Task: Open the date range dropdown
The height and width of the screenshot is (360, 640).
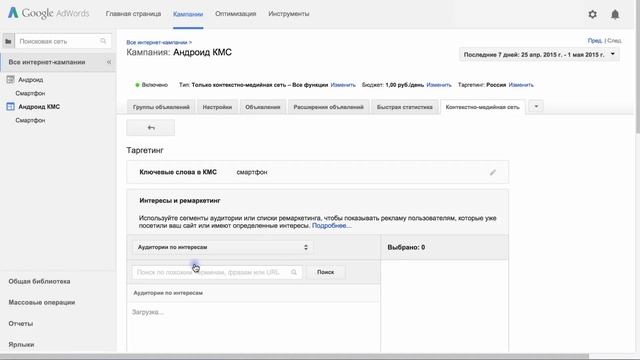Action: point(539,54)
